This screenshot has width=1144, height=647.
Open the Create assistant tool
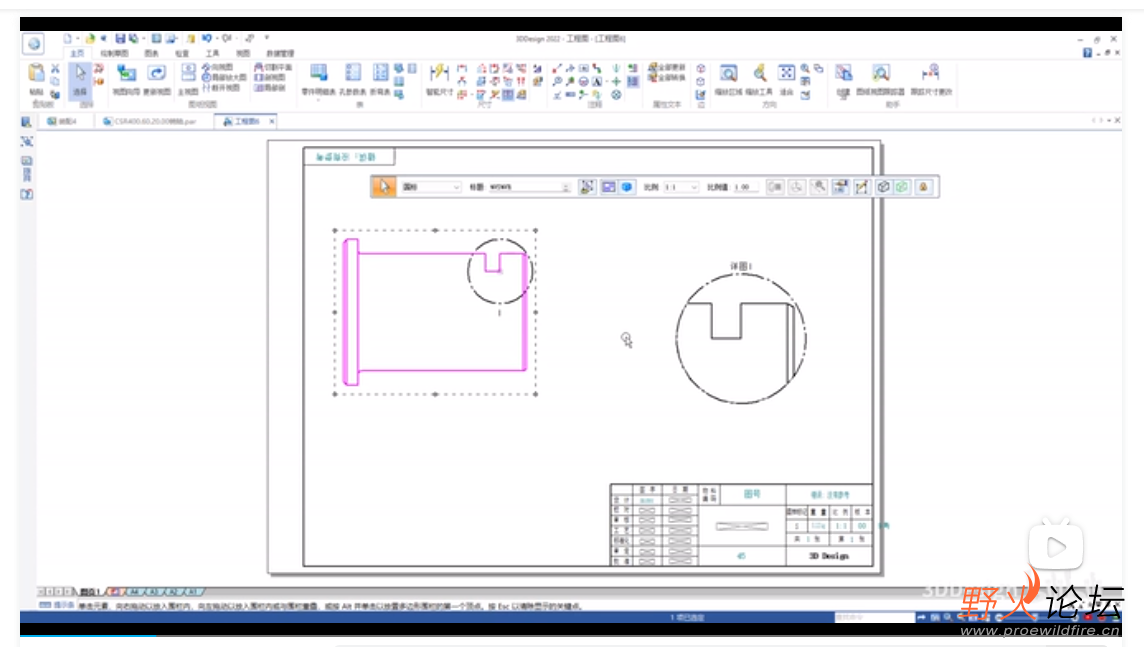pos(843,80)
